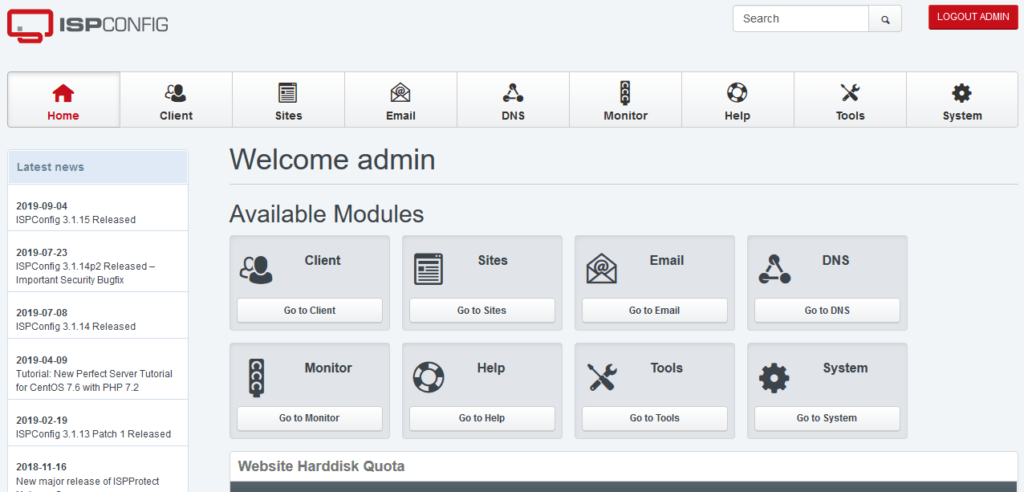Image resolution: width=1024 pixels, height=492 pixels.
Task: Click the Website Harddisk Quota heading
Action: (321, 467)
